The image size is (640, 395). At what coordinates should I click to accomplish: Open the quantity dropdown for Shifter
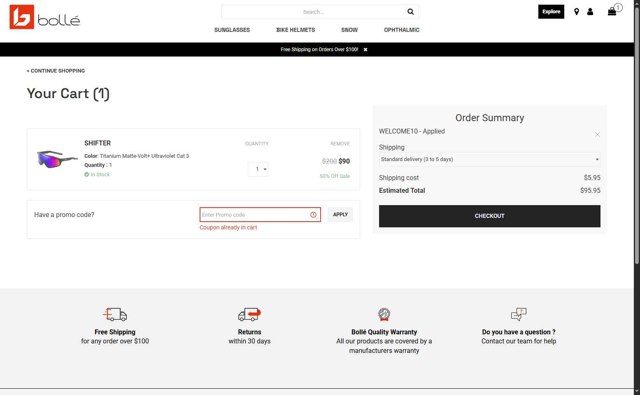tap(258, 169)
